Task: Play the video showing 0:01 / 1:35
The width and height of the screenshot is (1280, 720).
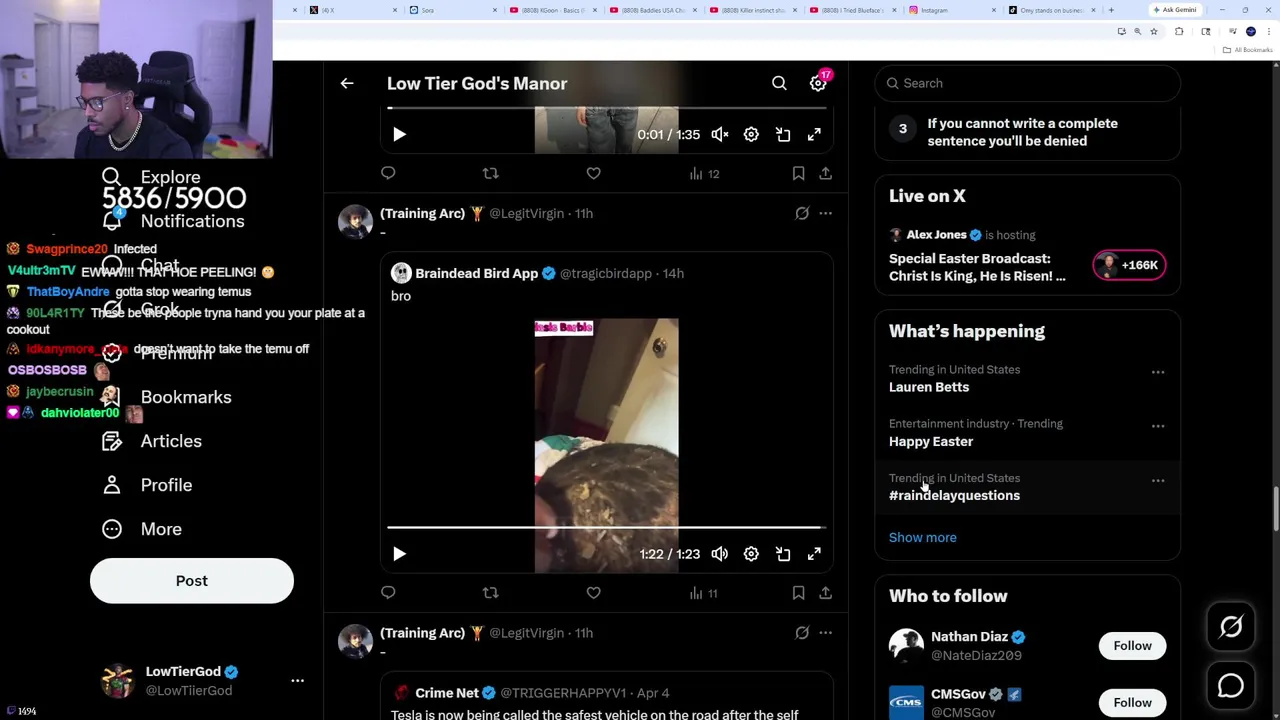Action: point(399,134)
